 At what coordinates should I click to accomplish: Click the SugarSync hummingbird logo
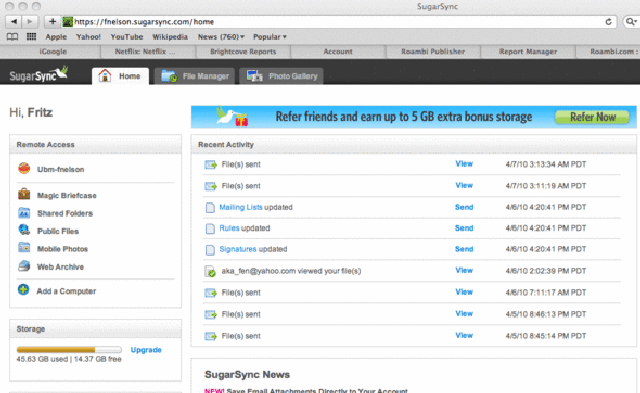39,75
